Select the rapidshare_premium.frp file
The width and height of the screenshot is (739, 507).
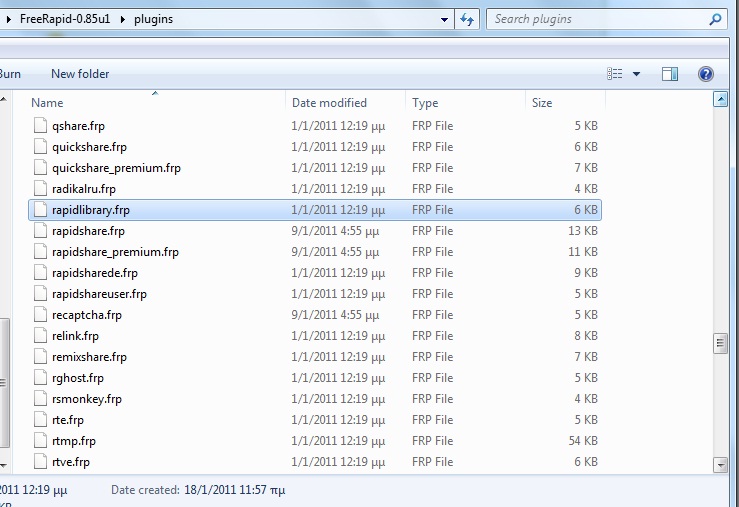pyautogui.click(x=115, y=252)
